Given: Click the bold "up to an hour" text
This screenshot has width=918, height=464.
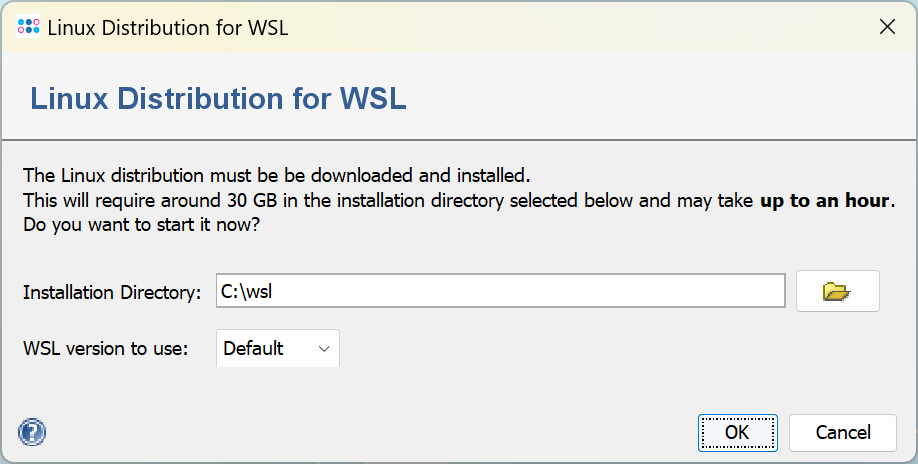Looking at the screenshot, I should tap(824, 200).
